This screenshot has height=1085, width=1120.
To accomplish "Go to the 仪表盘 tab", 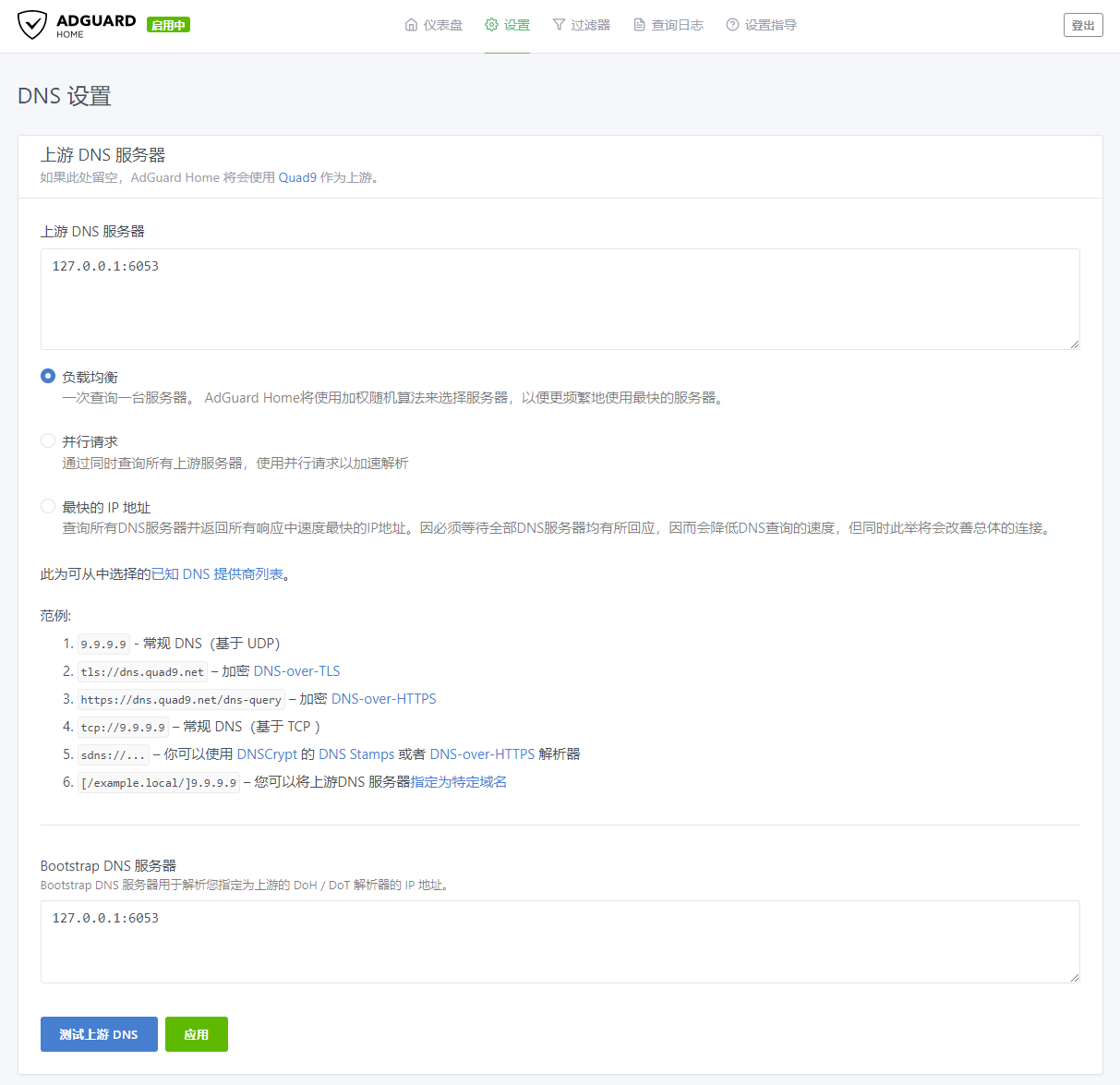I will 442,25.
